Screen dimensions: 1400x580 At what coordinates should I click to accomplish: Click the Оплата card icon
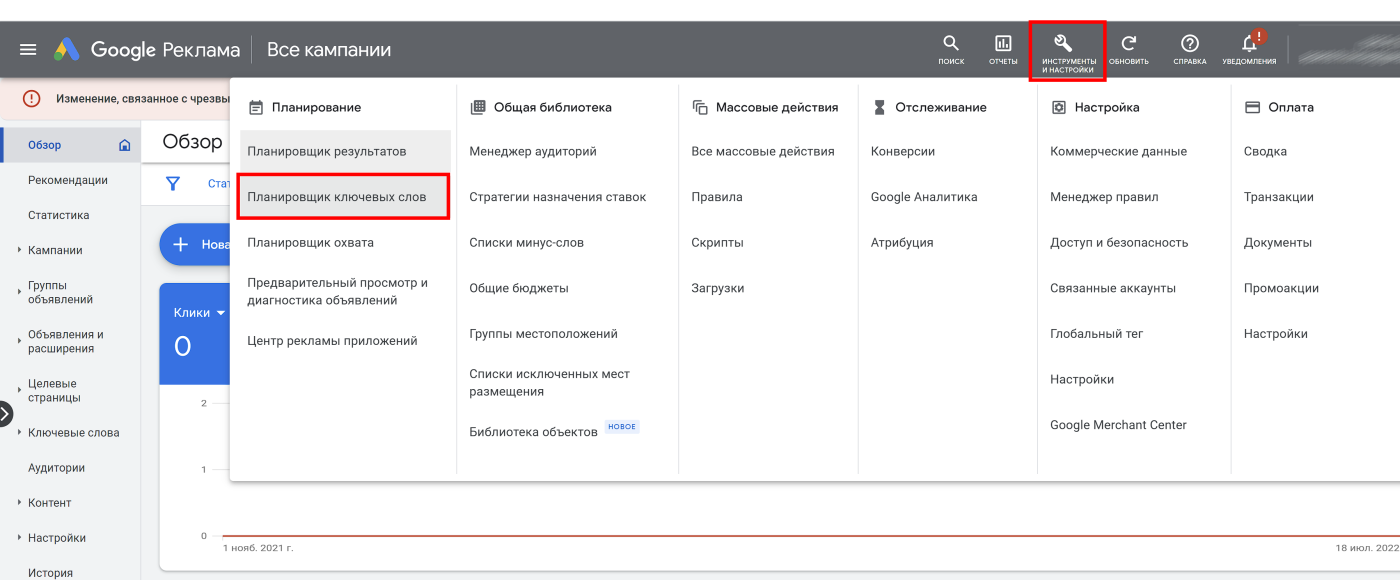click(1252, 107)
